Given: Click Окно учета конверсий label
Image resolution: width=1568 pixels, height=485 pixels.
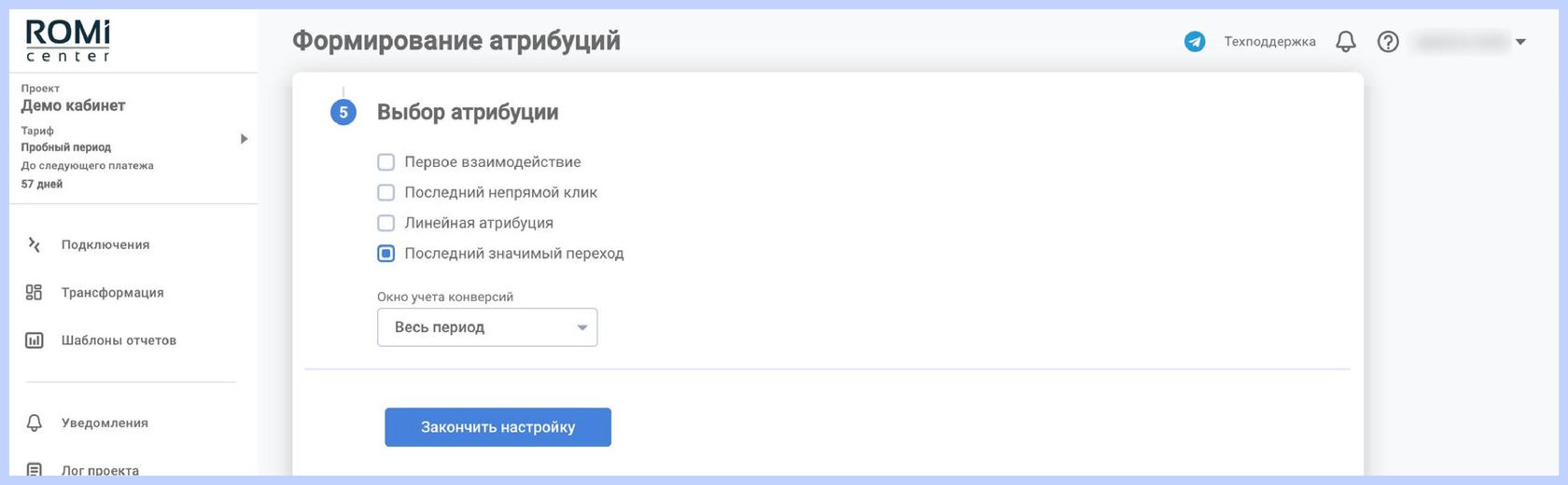Looking at the screenshot, I should pos(445,297).
